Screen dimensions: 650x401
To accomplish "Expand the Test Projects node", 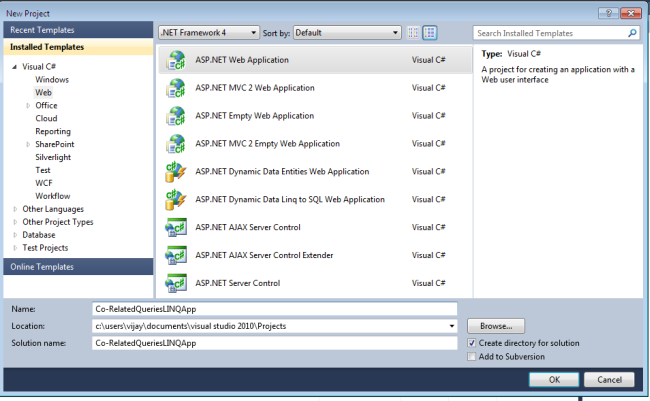I will pos(15,248).
